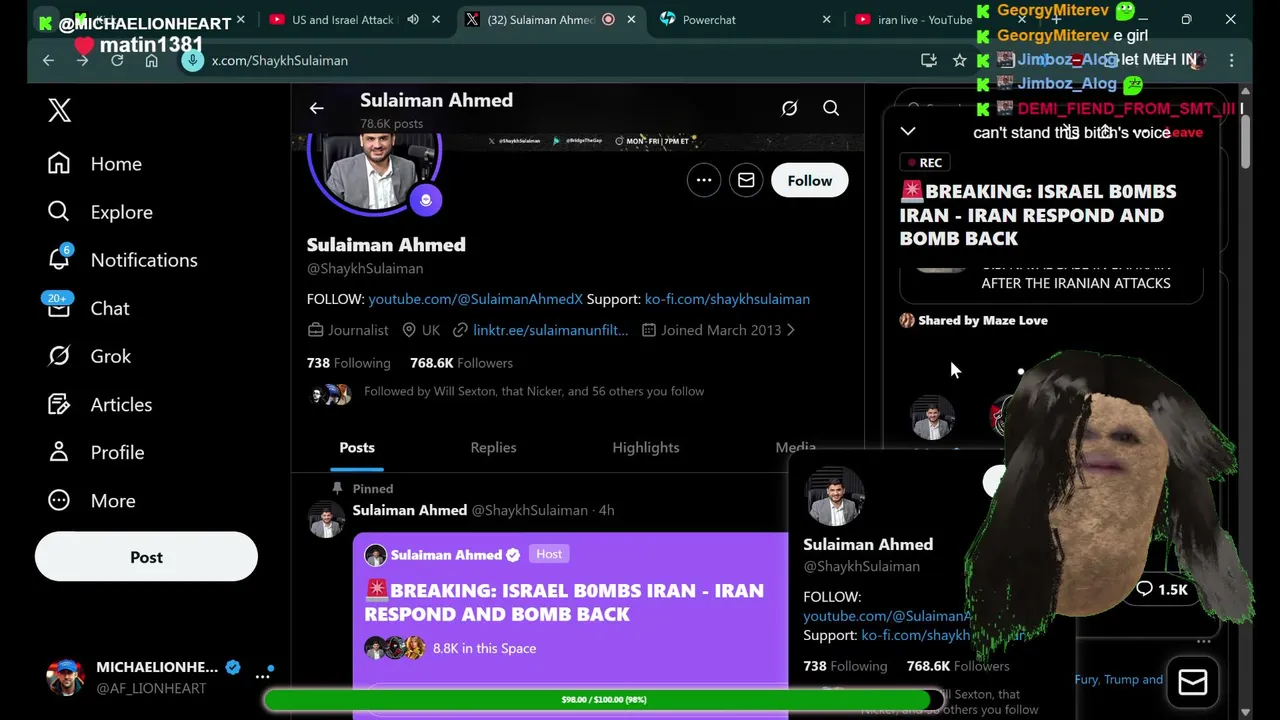Click the browser back arrow

(x=48, y=60)
